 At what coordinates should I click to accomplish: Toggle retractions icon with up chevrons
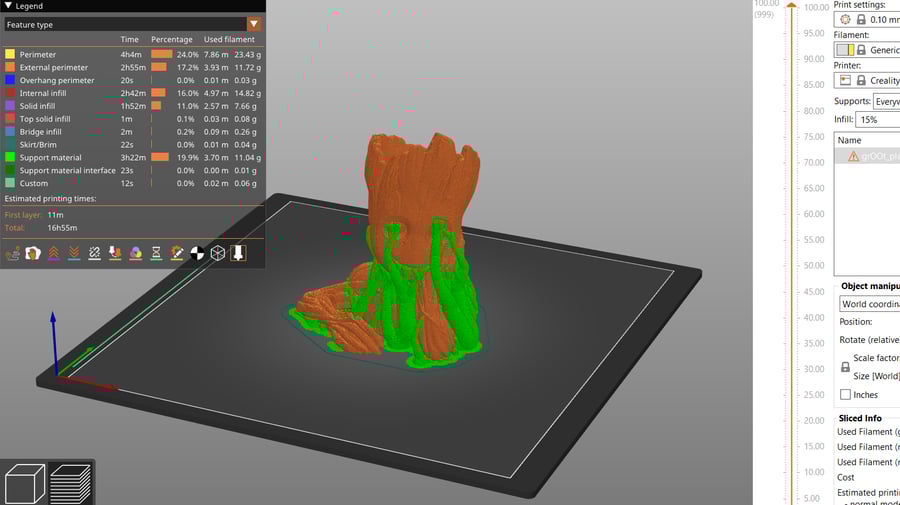tap(54, 253)
